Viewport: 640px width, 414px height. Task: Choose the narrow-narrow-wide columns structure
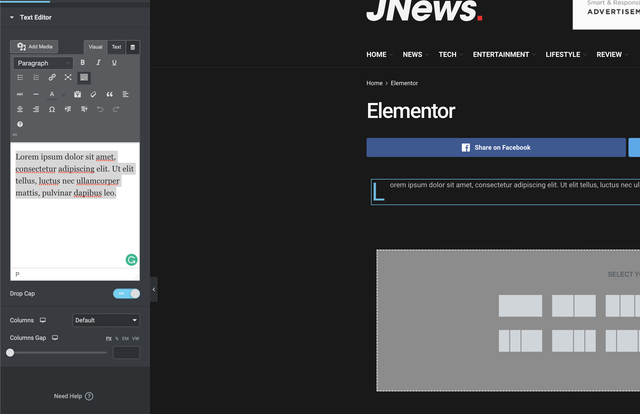coord(520,341)
